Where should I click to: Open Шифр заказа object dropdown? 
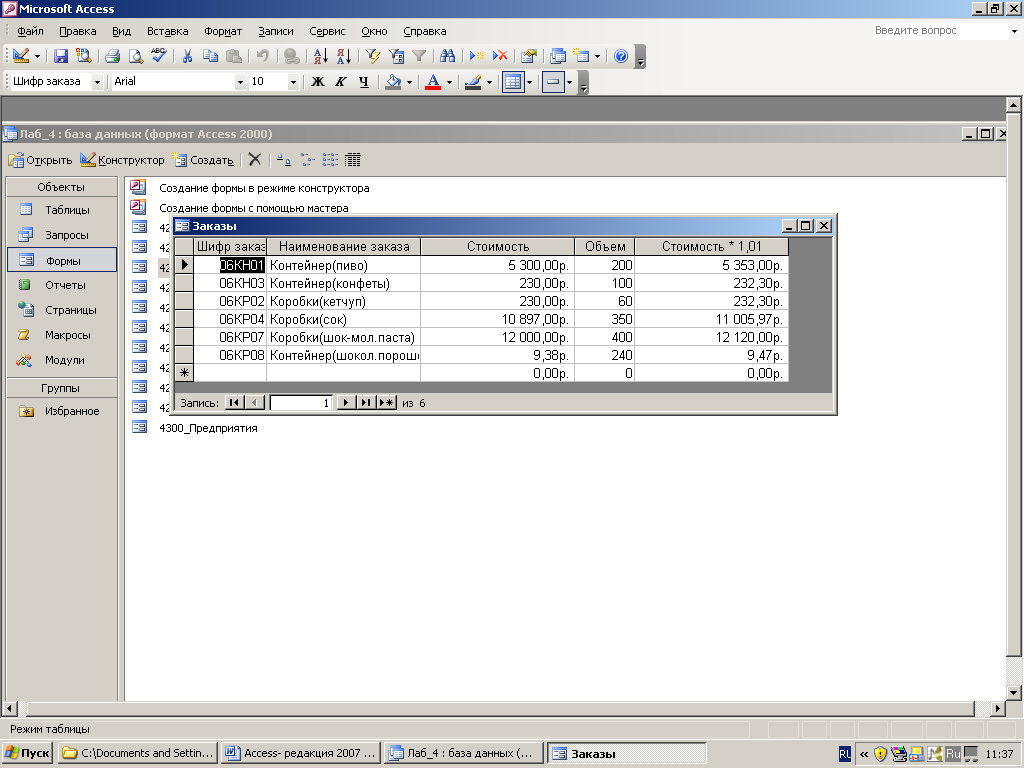tap(97, 82)
